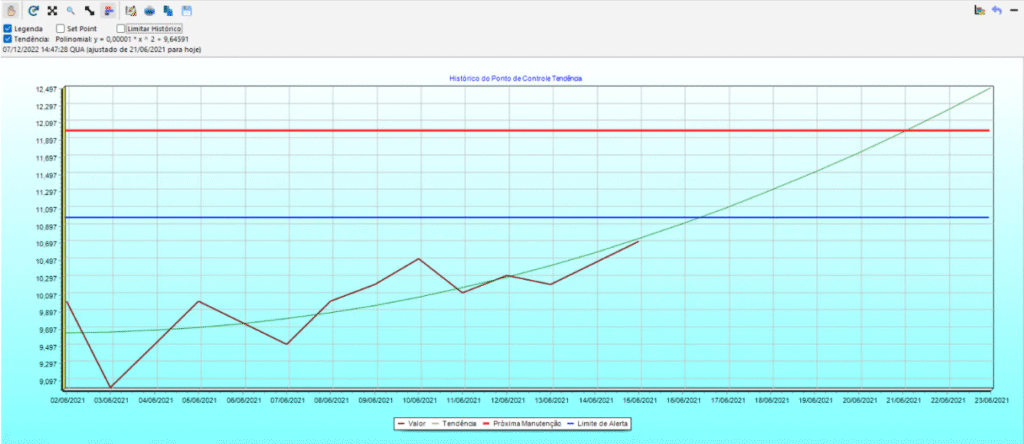Click the chart type icon at top right

click(979, 10)
